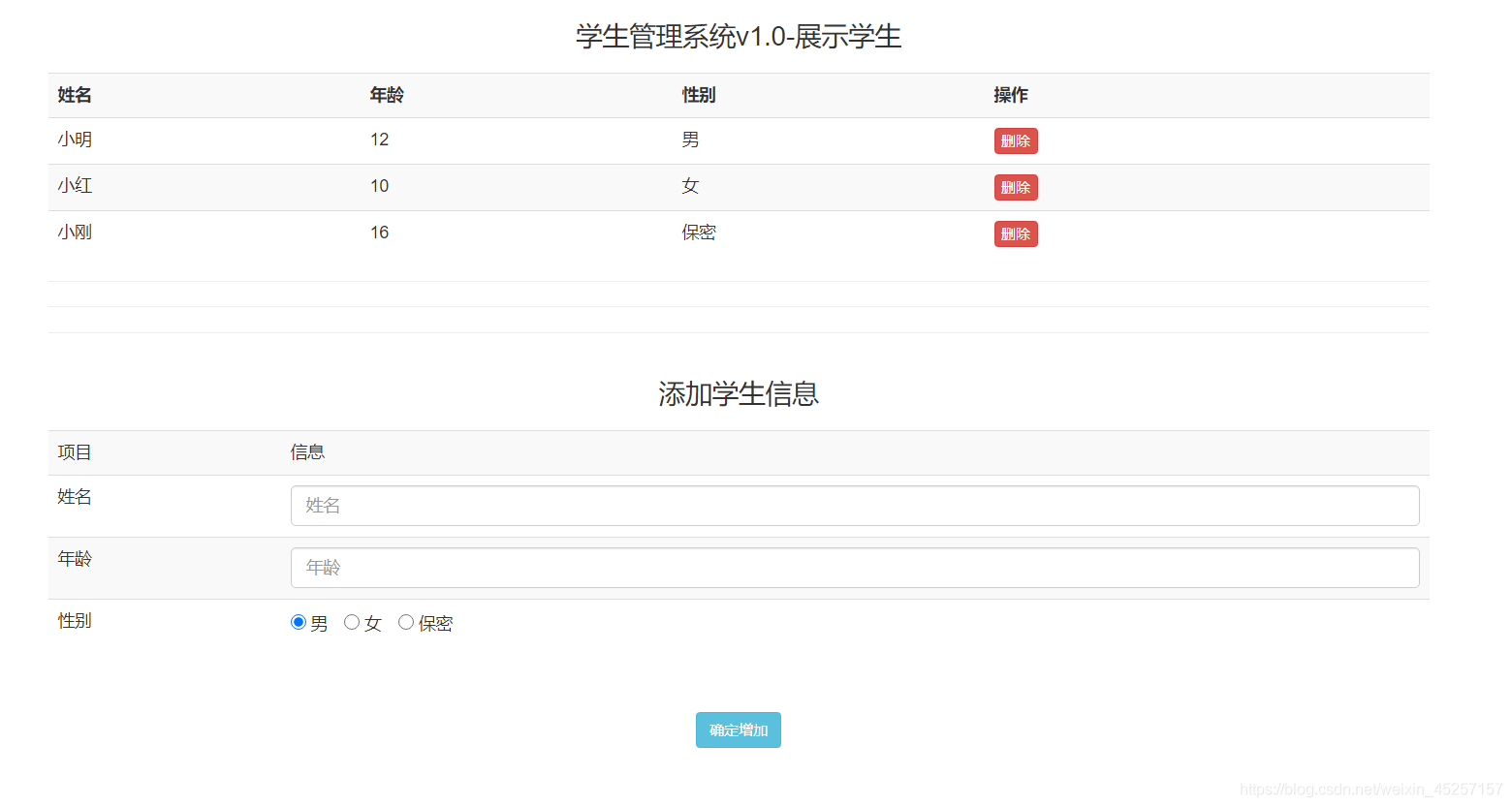Click the 信息 header in the form table
Viewport: 1512px width, 807px height.
point(307,452)
